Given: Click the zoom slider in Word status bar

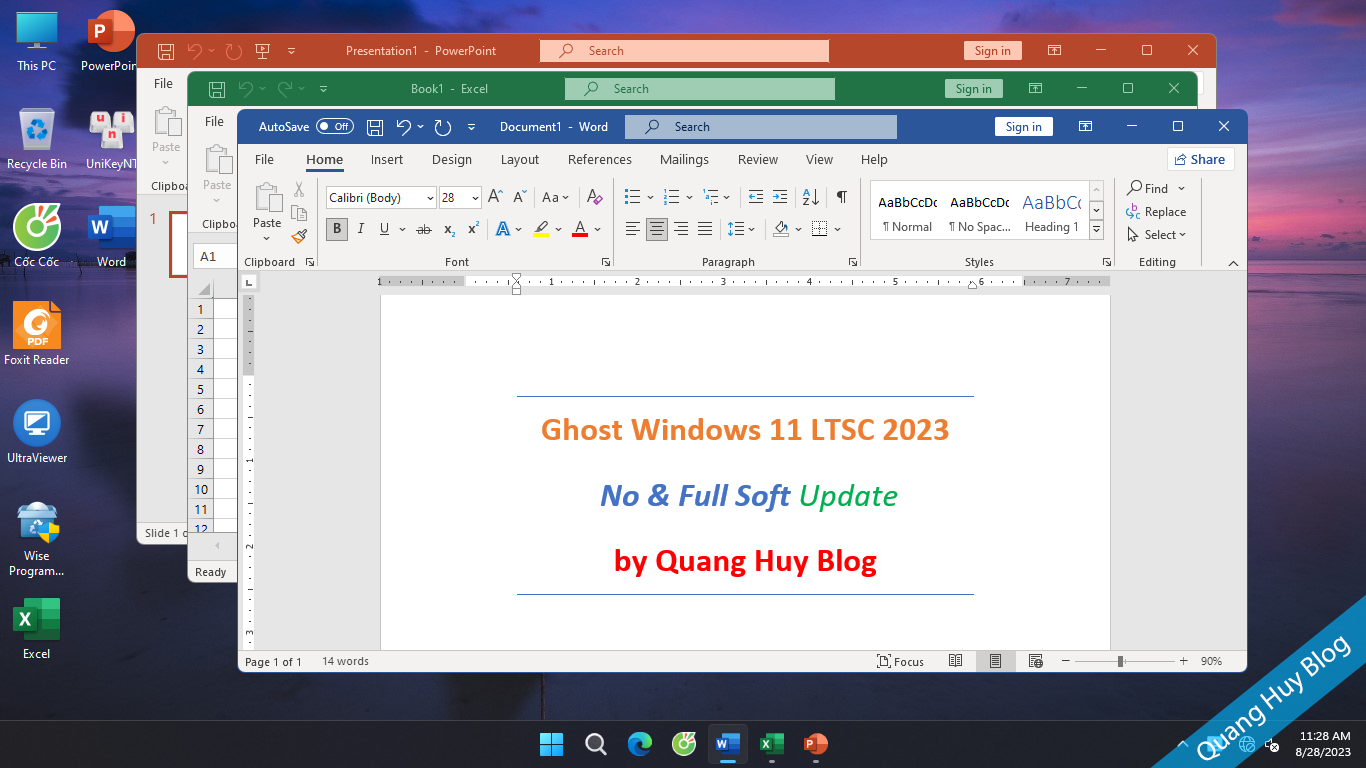Looking at the screenshot, I should pyautogui.click(x=1121, y=661).
